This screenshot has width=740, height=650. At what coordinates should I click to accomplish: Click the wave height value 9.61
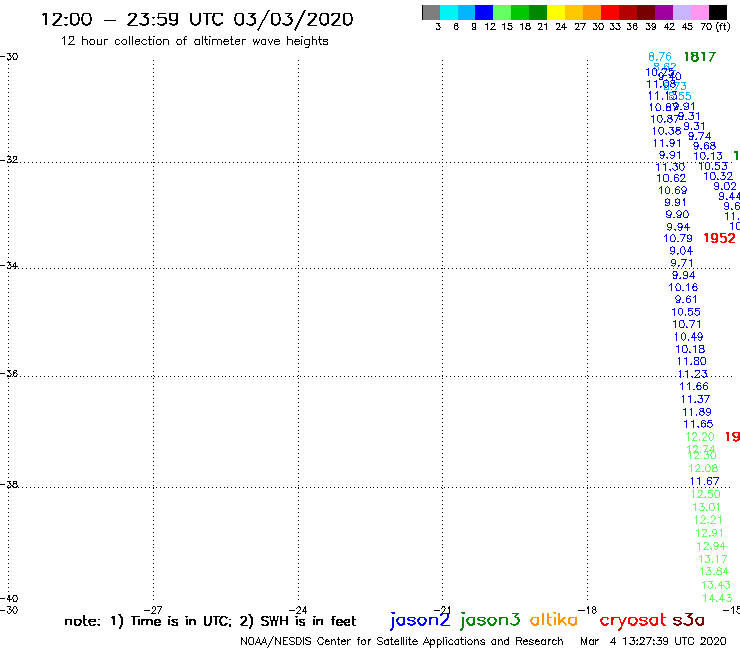click(x=686, y=299)
